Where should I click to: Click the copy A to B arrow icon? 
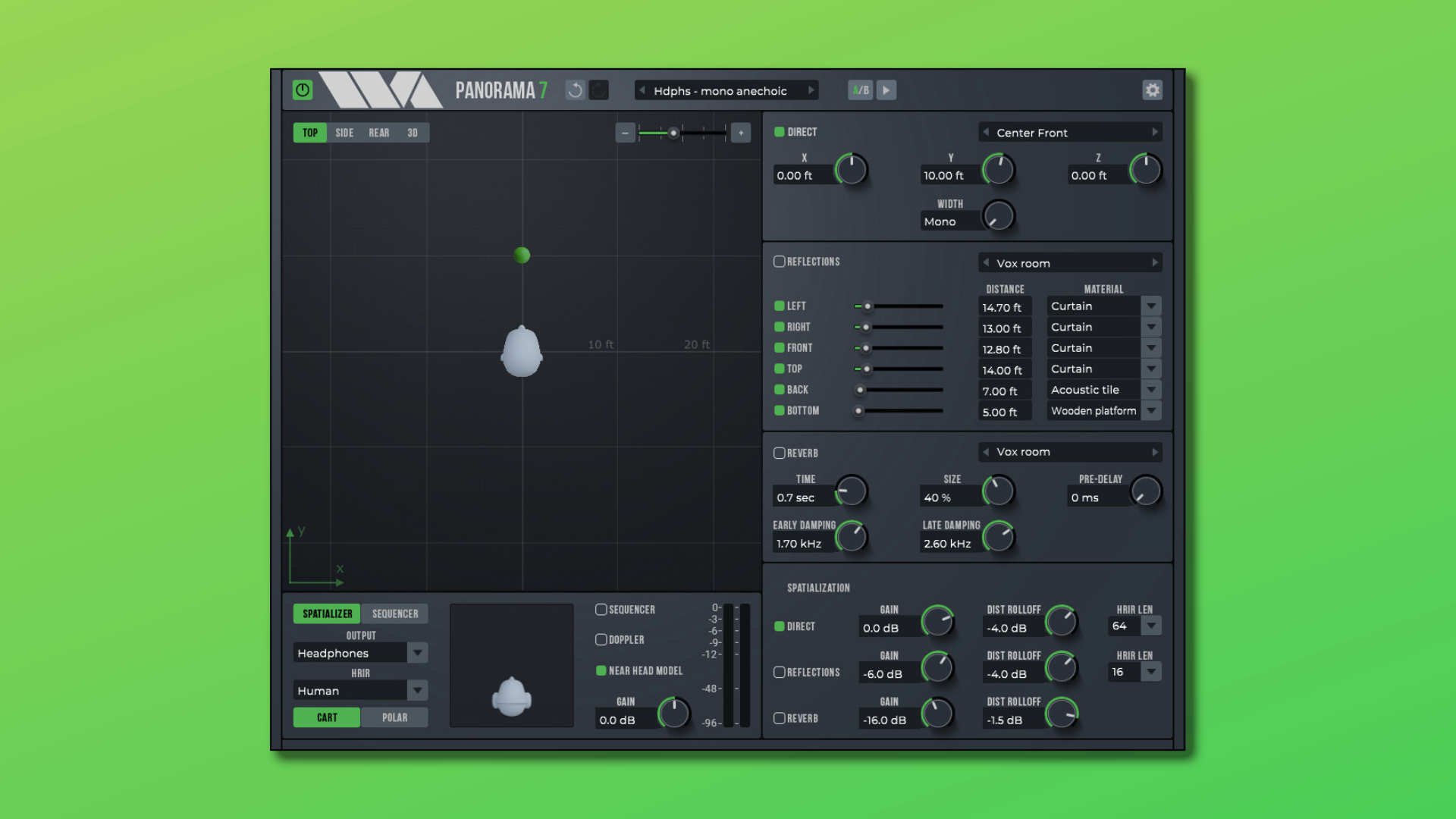886,90
